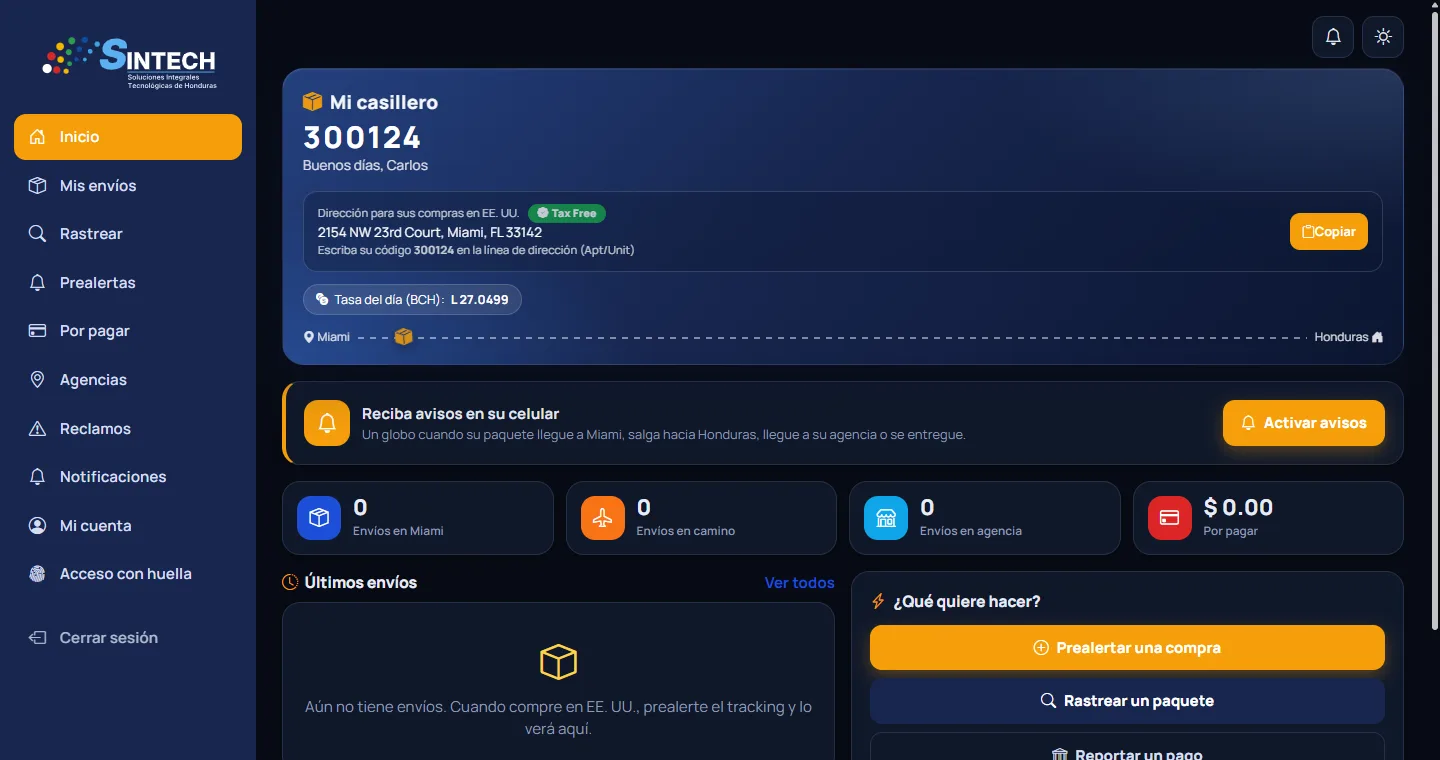This screenshot has width=1440, height=760.
Task: Open Notificaciones in sidebar
Action: coord(128,477)
